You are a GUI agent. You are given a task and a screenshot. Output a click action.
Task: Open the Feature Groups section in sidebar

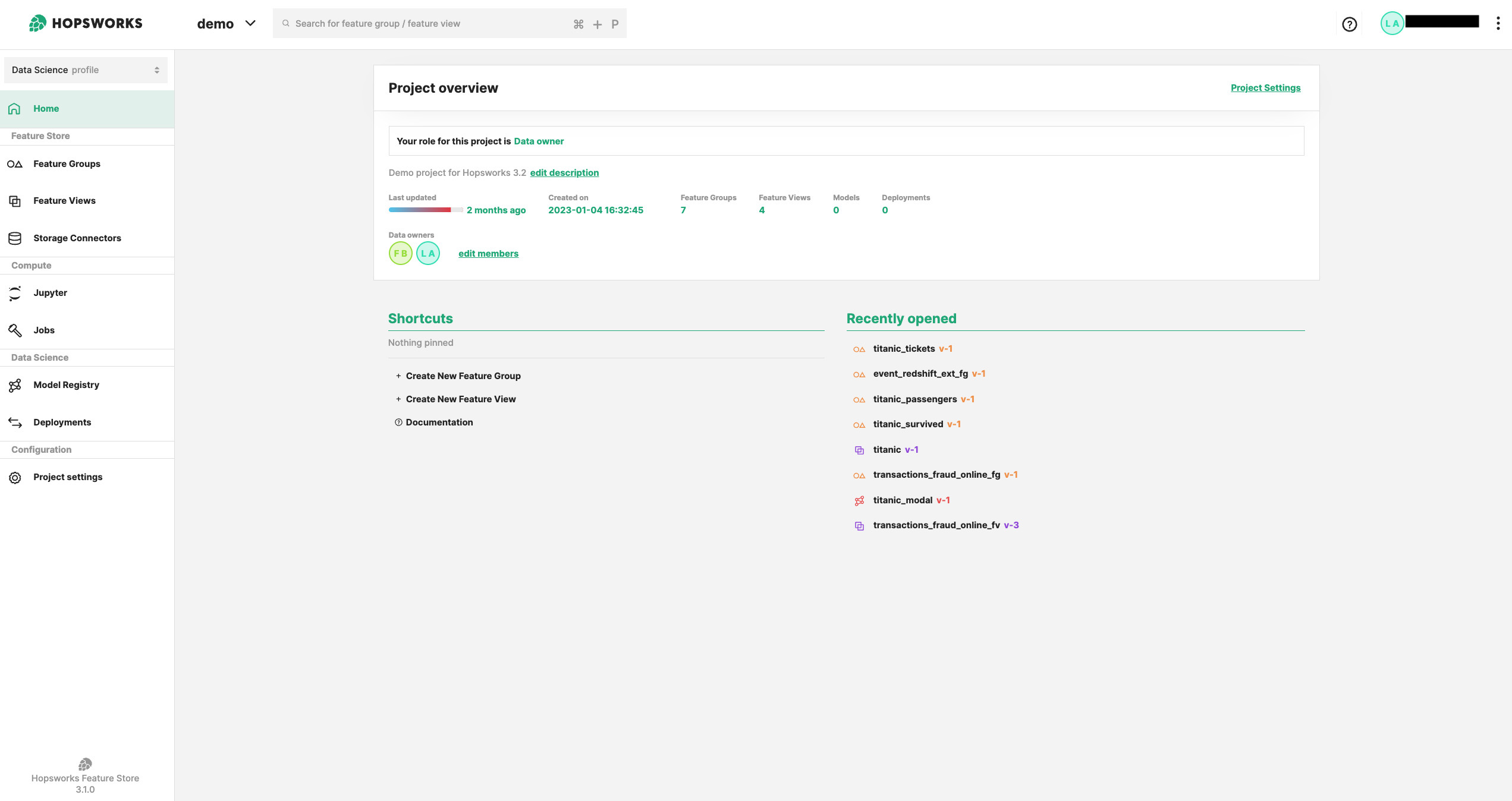point(66,163)
